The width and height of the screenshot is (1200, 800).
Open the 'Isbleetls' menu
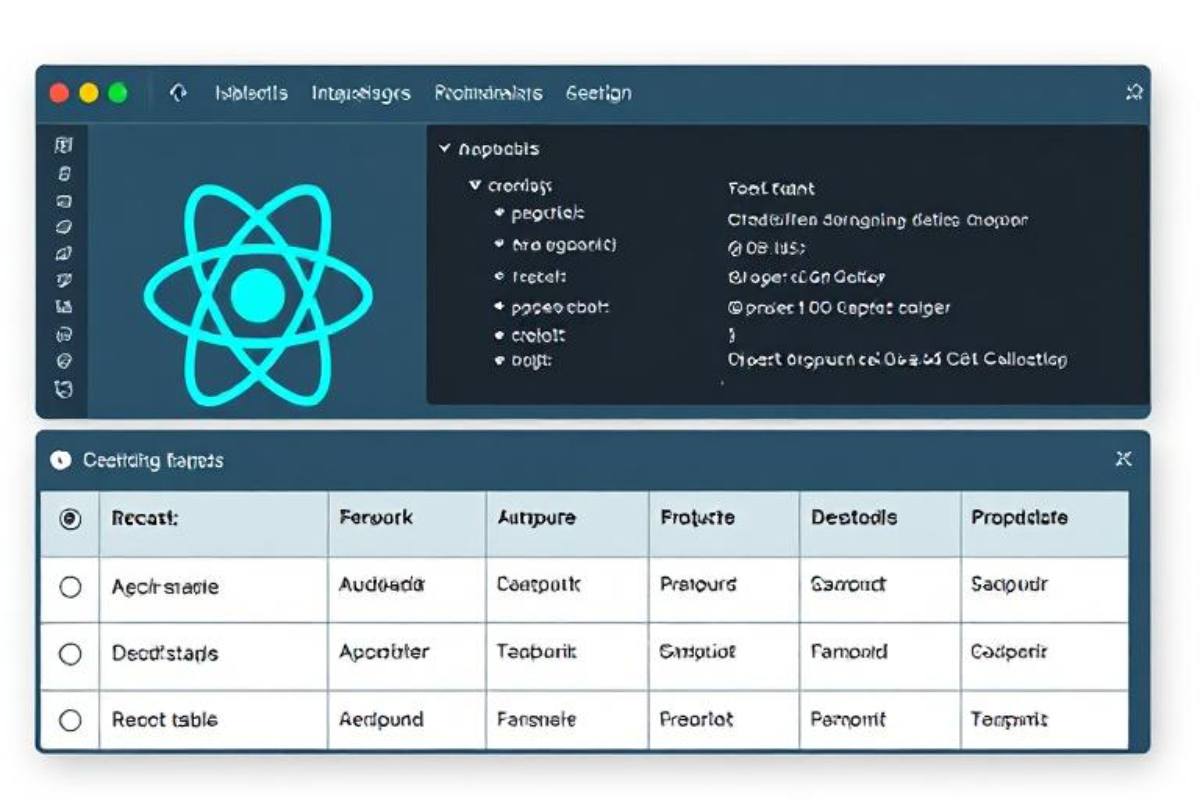(x=251, y=93)
